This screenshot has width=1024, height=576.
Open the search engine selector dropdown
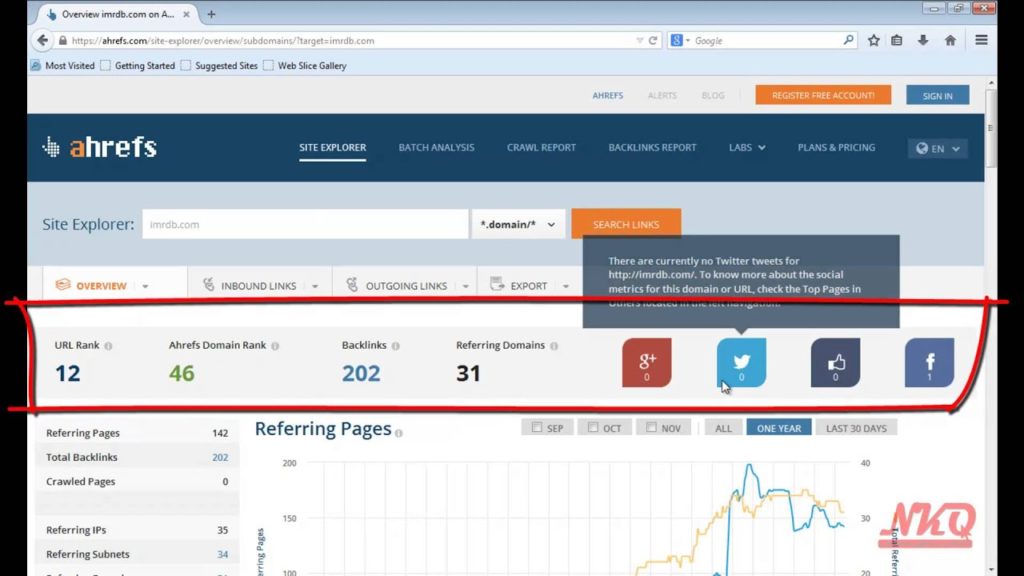680,40
